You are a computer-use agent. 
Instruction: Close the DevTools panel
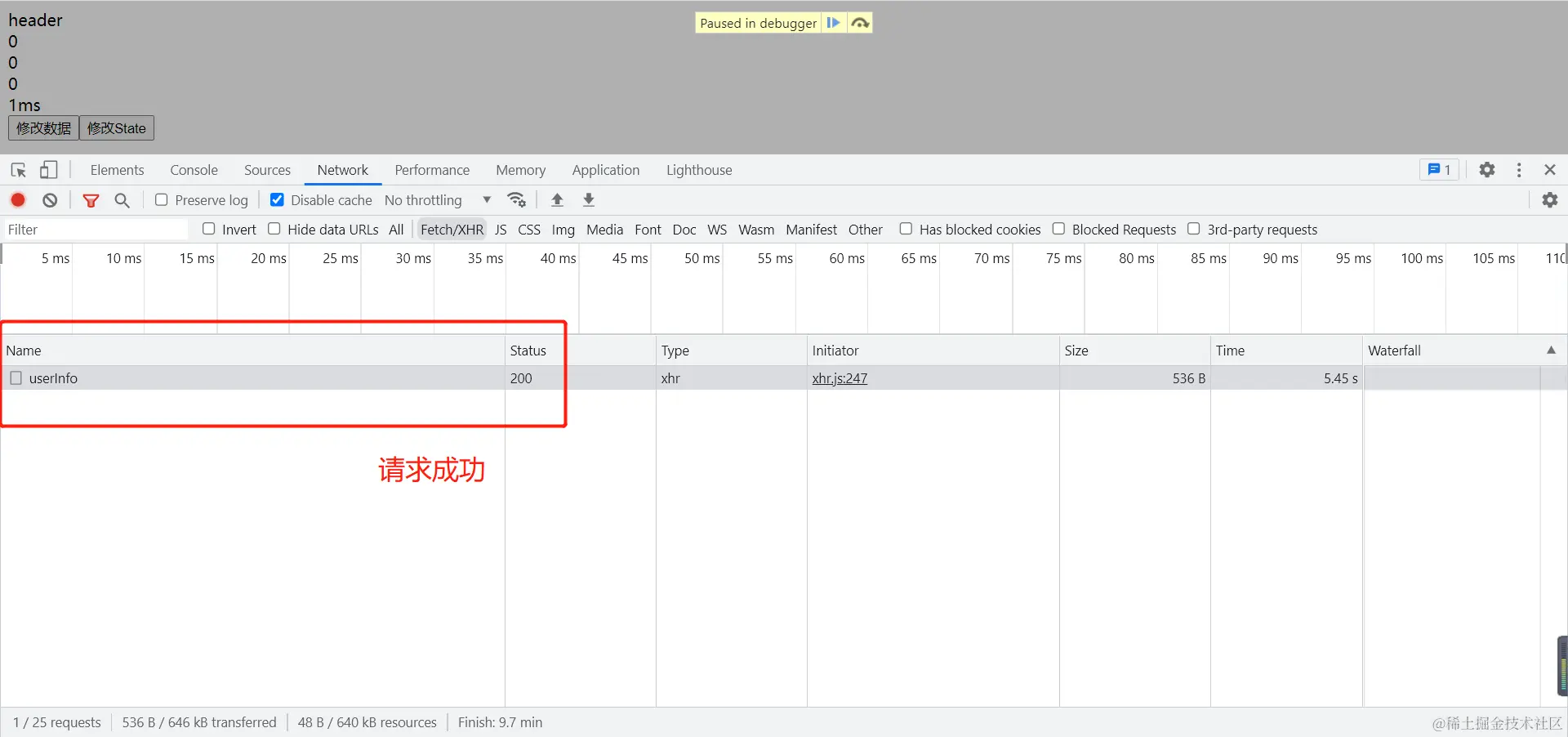click(1550, 170)
